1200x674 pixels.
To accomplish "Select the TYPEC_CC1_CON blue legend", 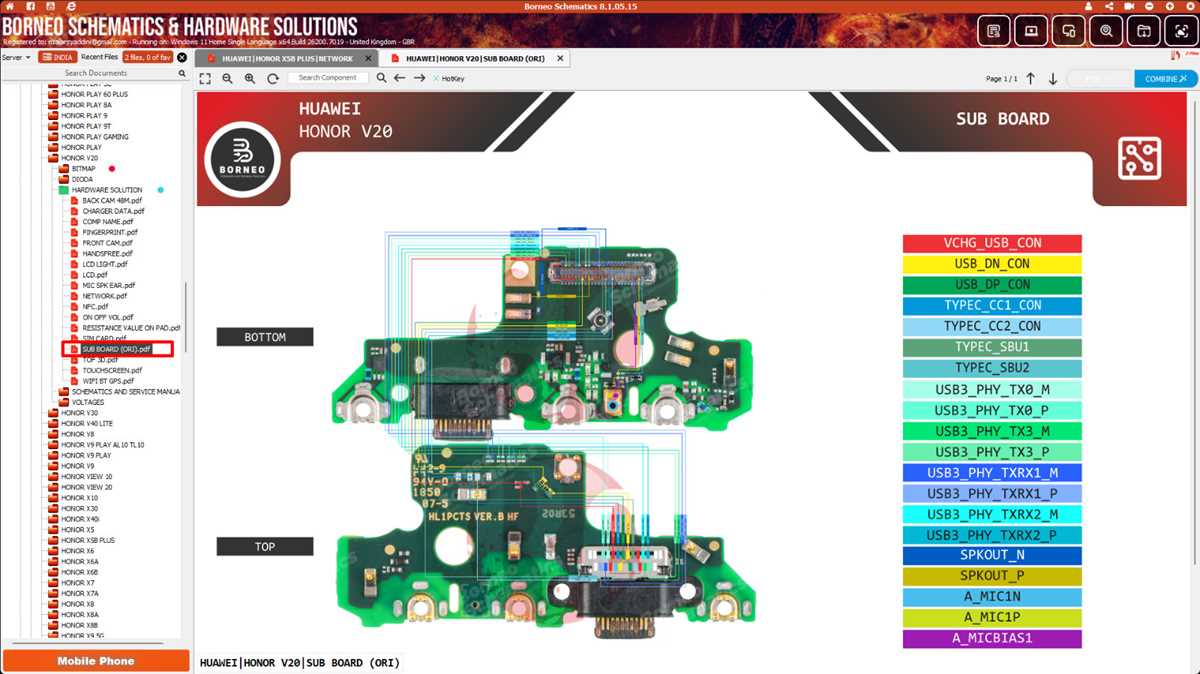I will click(992, 305).
